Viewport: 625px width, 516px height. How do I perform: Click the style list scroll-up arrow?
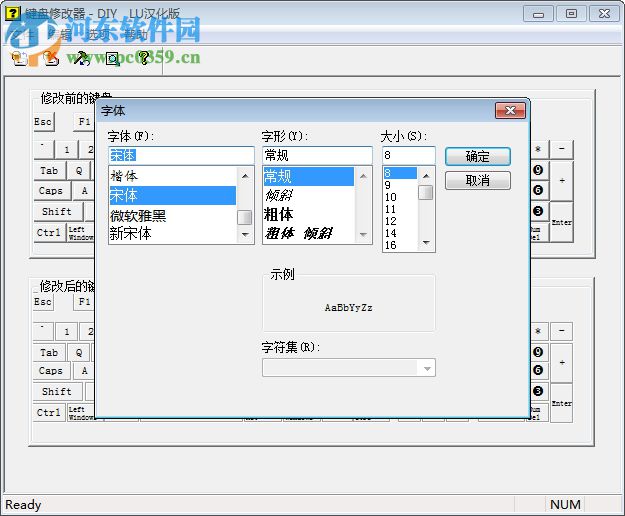click(363, 176)
